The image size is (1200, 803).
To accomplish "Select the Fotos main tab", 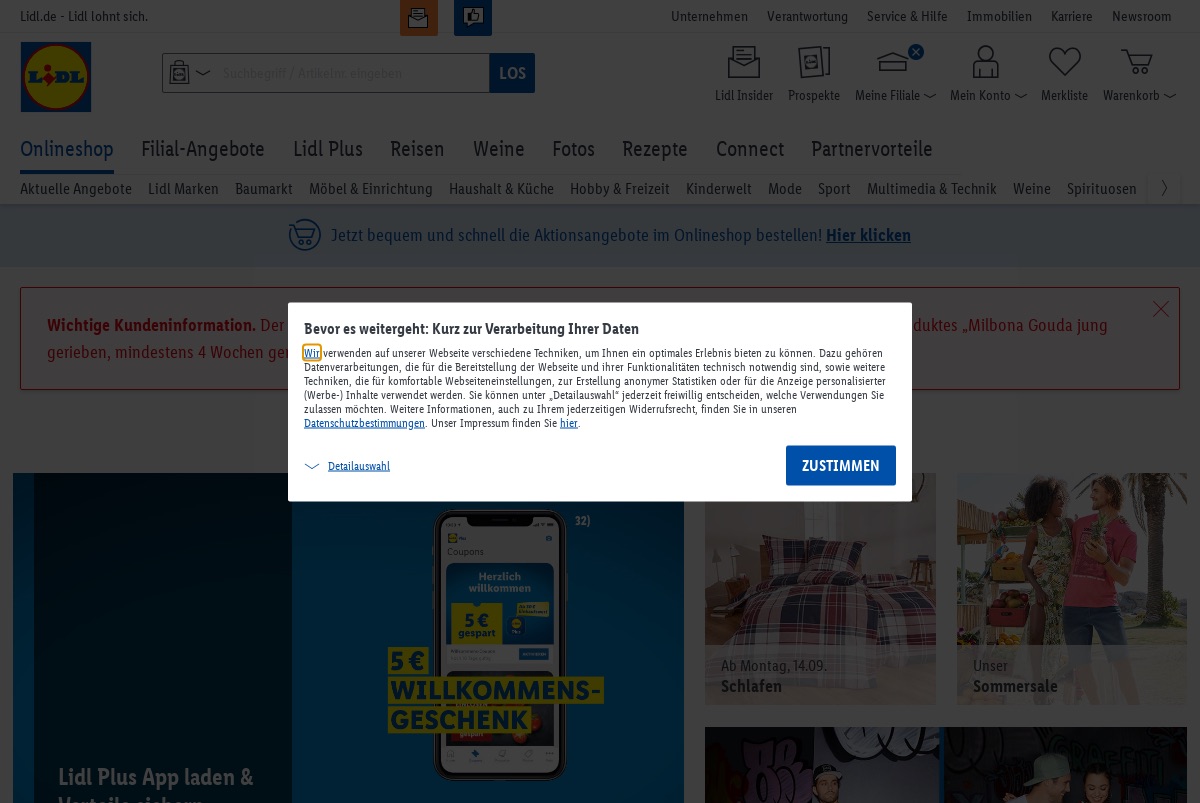I will click(573, 149).
